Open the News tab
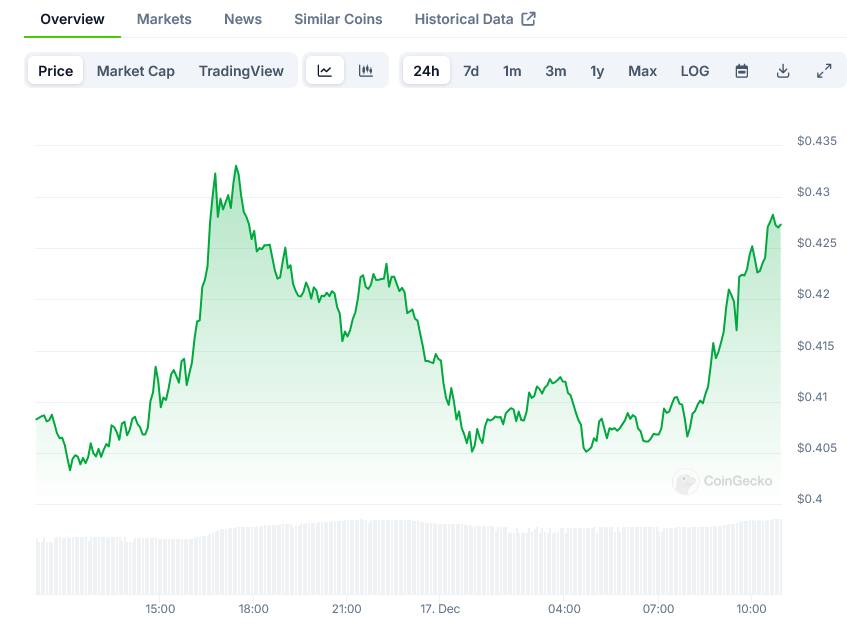The width and height of the screenshot is (847, 628). point(243,19)
